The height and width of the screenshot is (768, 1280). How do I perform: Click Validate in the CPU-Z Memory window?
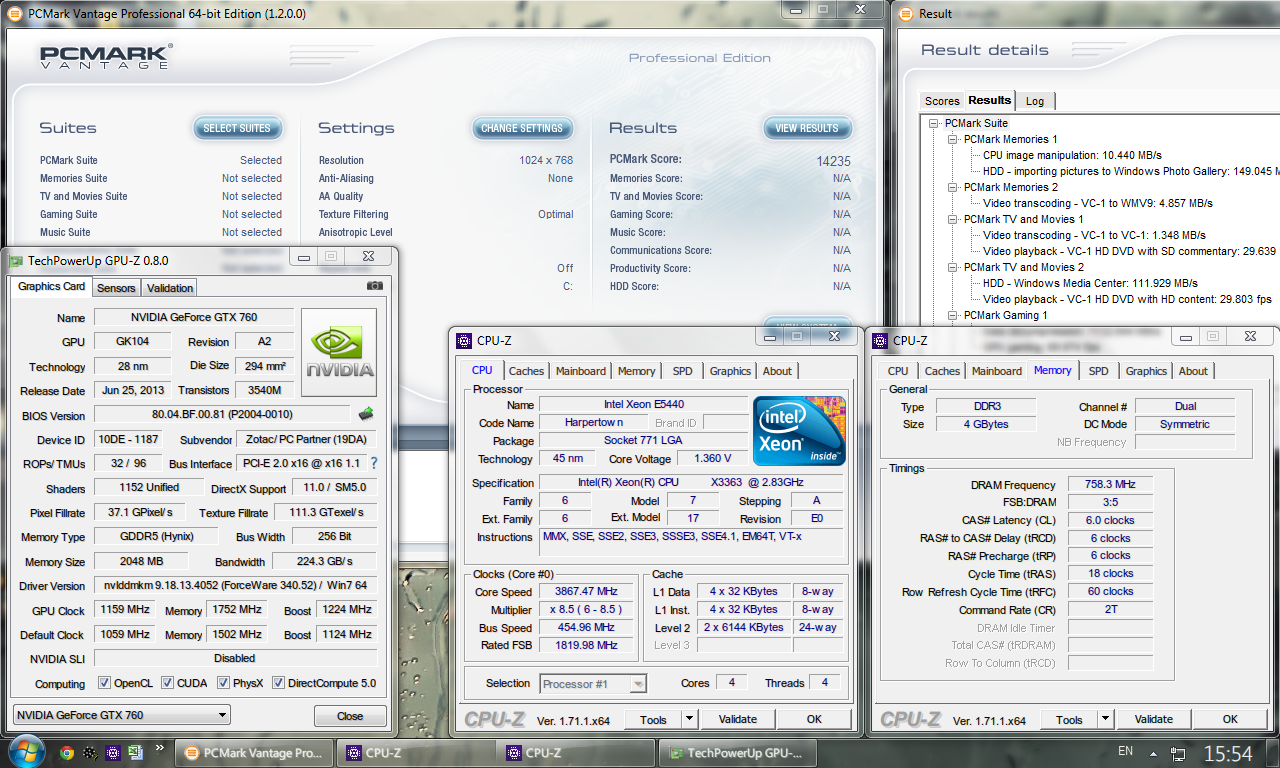[x=1153, y=719]
